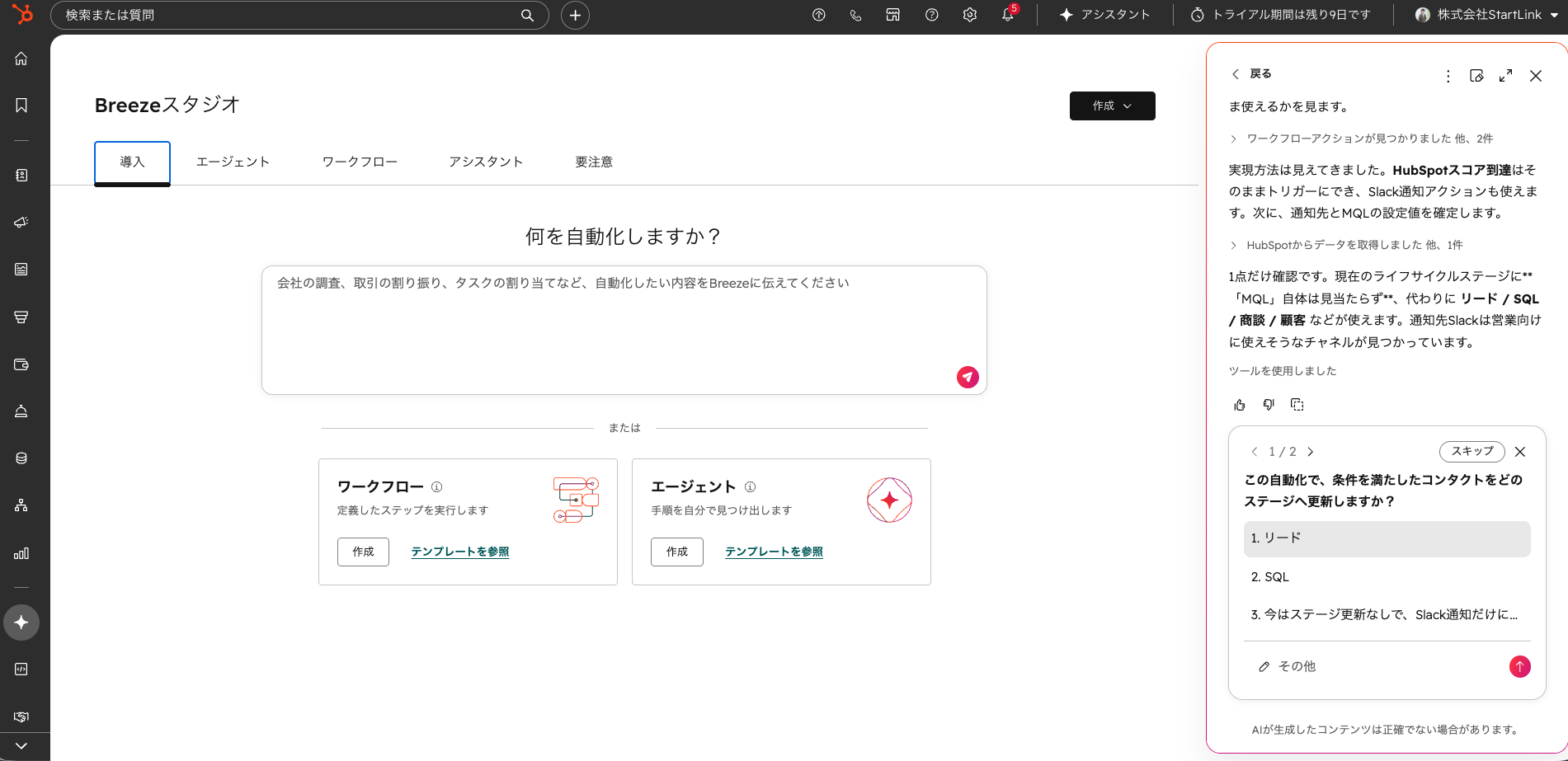Click the trial period remaining notice
This screenshot has width=1568, height=761.
pyautogui.click(x=1280, y=15)
